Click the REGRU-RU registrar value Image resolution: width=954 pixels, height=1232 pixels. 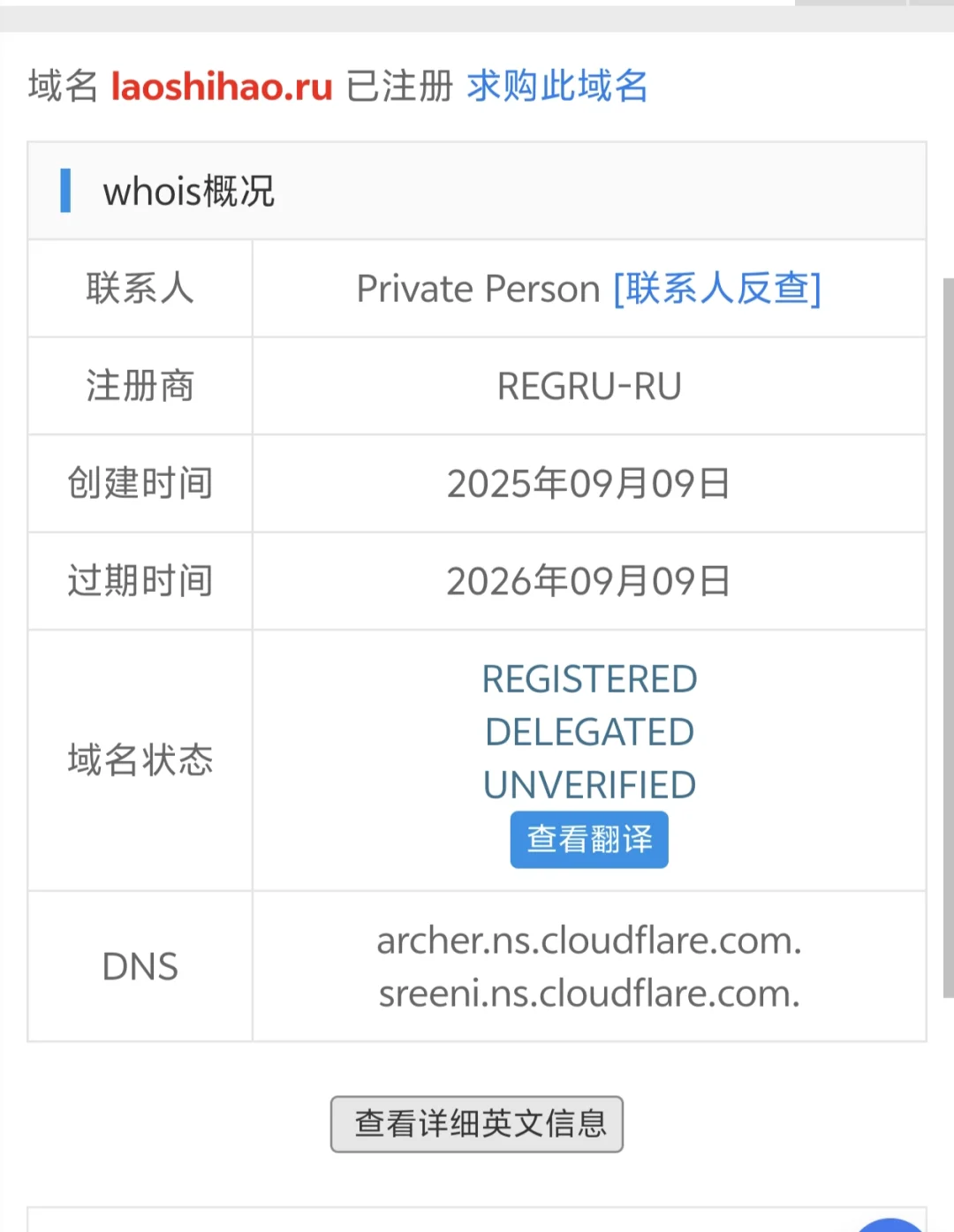tap(589, 386)
